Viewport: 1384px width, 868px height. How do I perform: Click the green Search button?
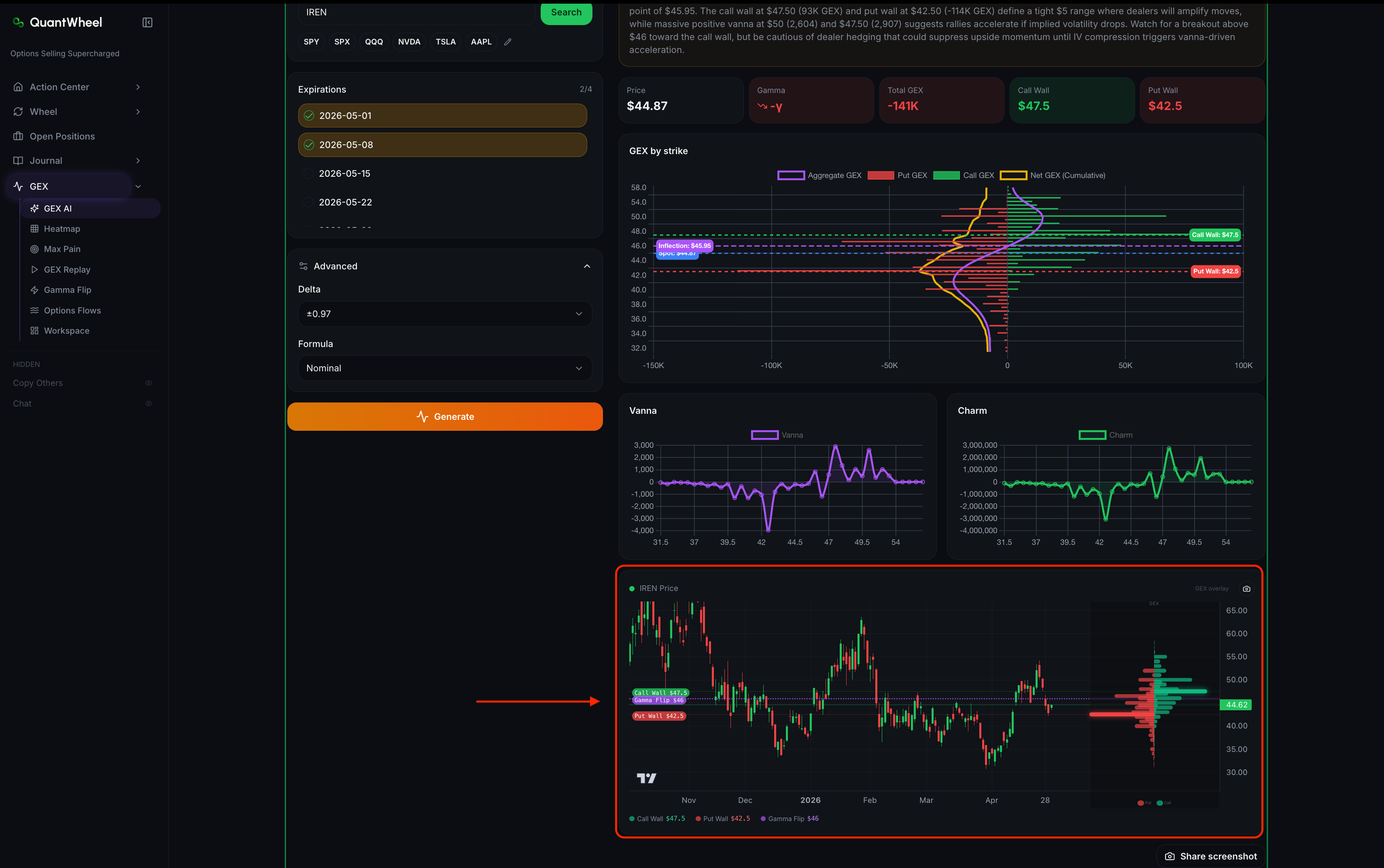pyautogui.click(x=566, y=13)
